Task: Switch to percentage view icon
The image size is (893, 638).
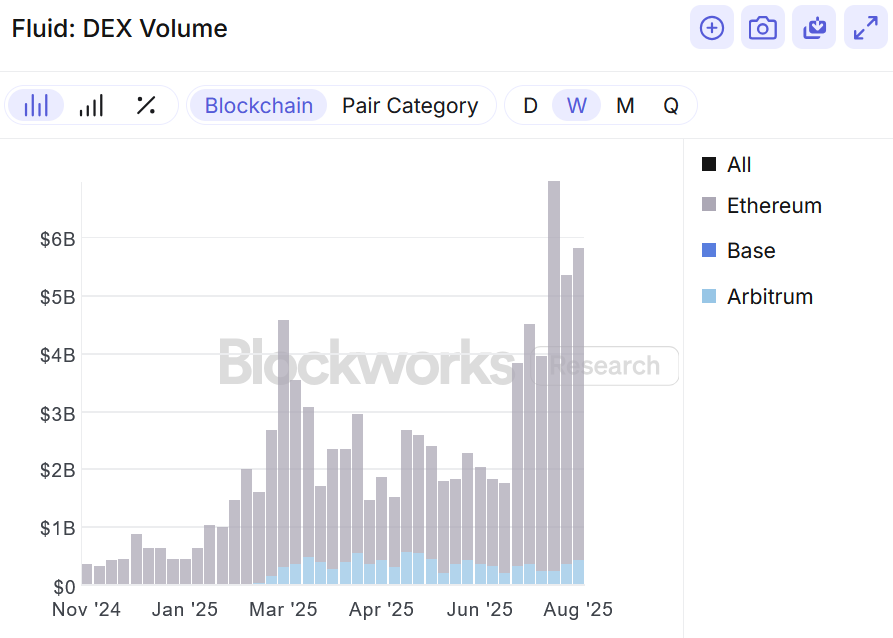Action: coord(146,105)
